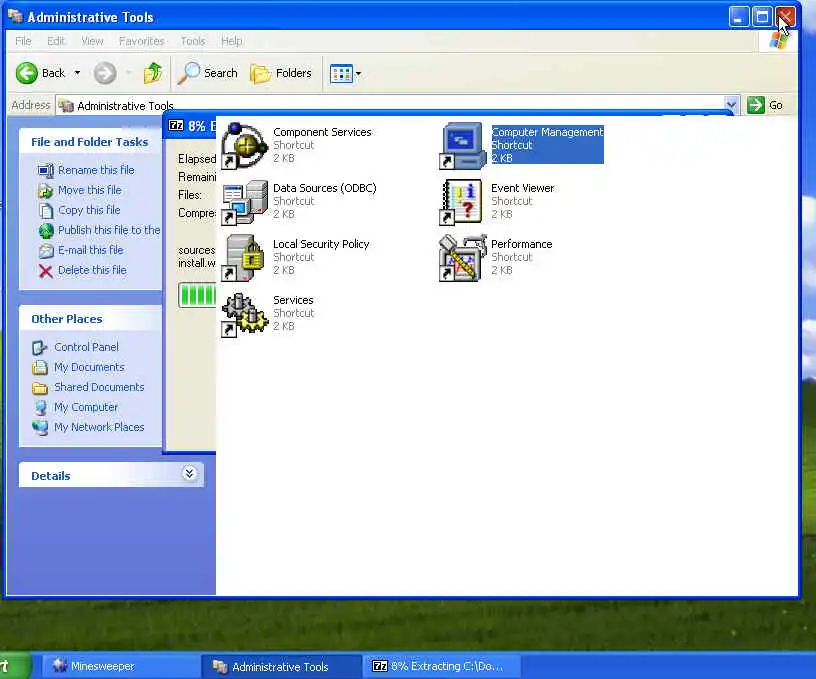The width and height of the screenshot is (816, 679).
Task: Click the Start button
Action: [x=15, y=666]
